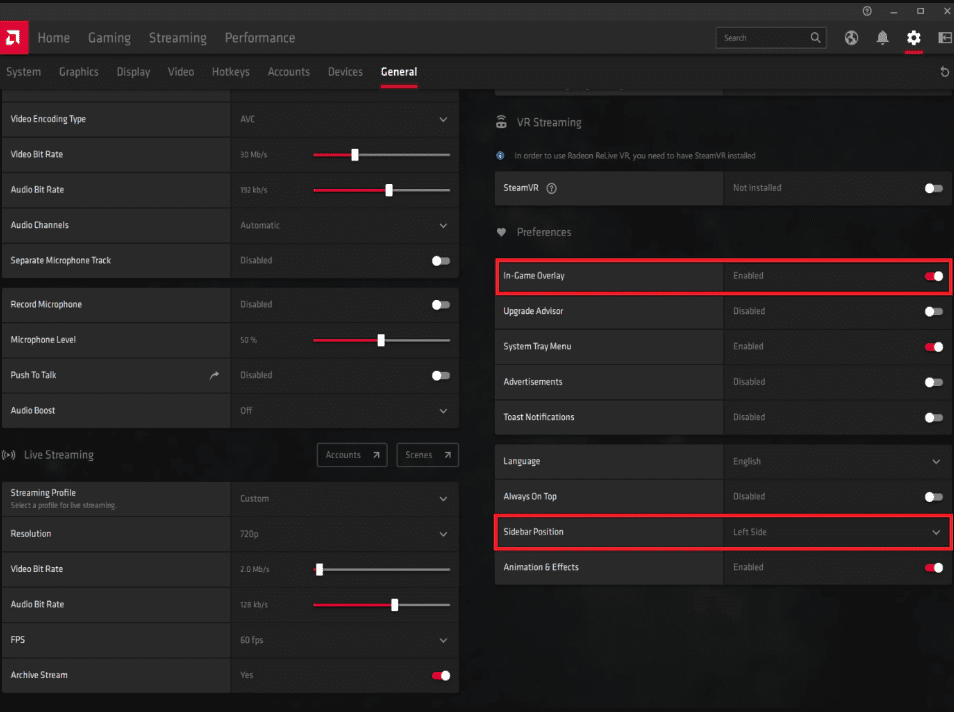Open the sidebar panel icon

[944, 38]
